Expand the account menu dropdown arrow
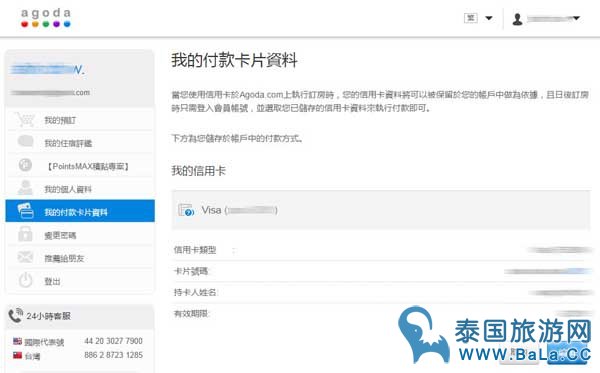Viewport: 600px width, 373px height. point(576,18)
